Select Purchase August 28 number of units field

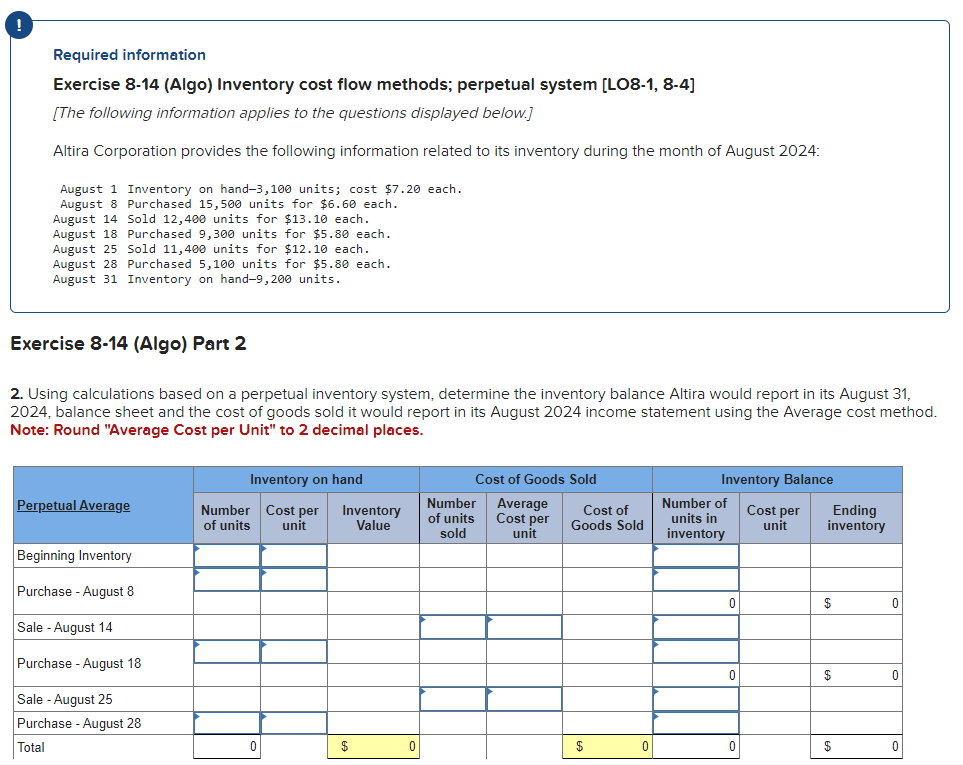point(227,723)
